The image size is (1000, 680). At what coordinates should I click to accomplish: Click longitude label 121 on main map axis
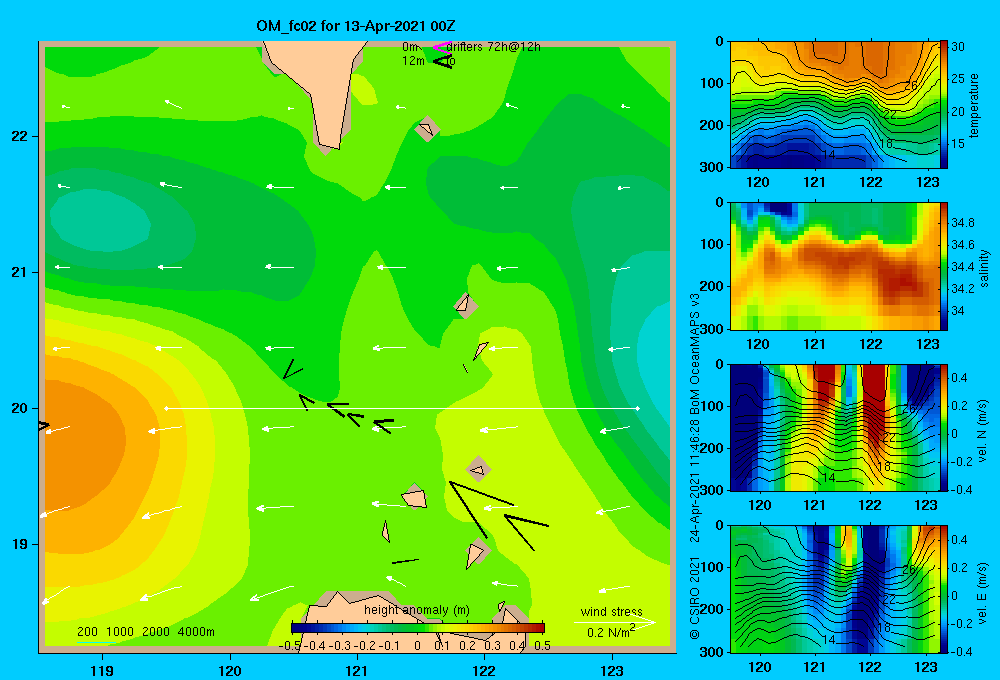point(357,670)
